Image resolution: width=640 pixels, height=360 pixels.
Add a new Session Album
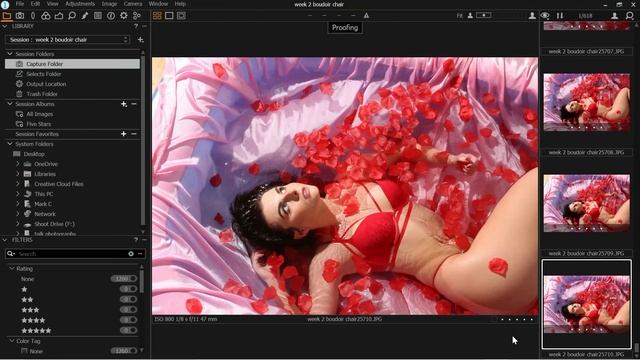(124, 104)
